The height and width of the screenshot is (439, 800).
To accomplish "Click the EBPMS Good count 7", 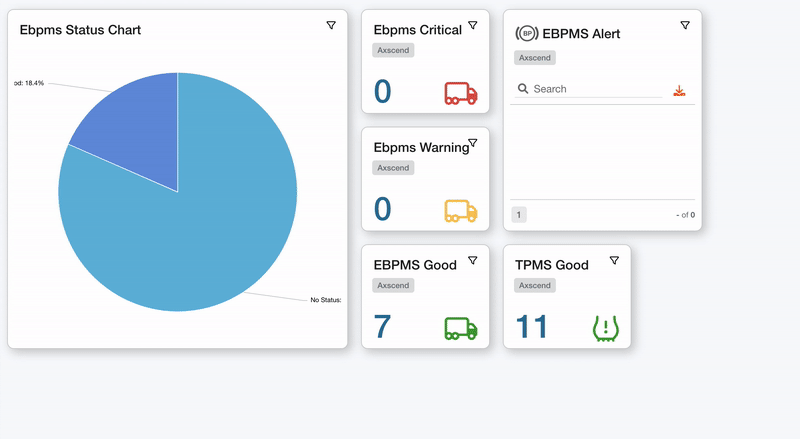I will [x=382, y=327].
